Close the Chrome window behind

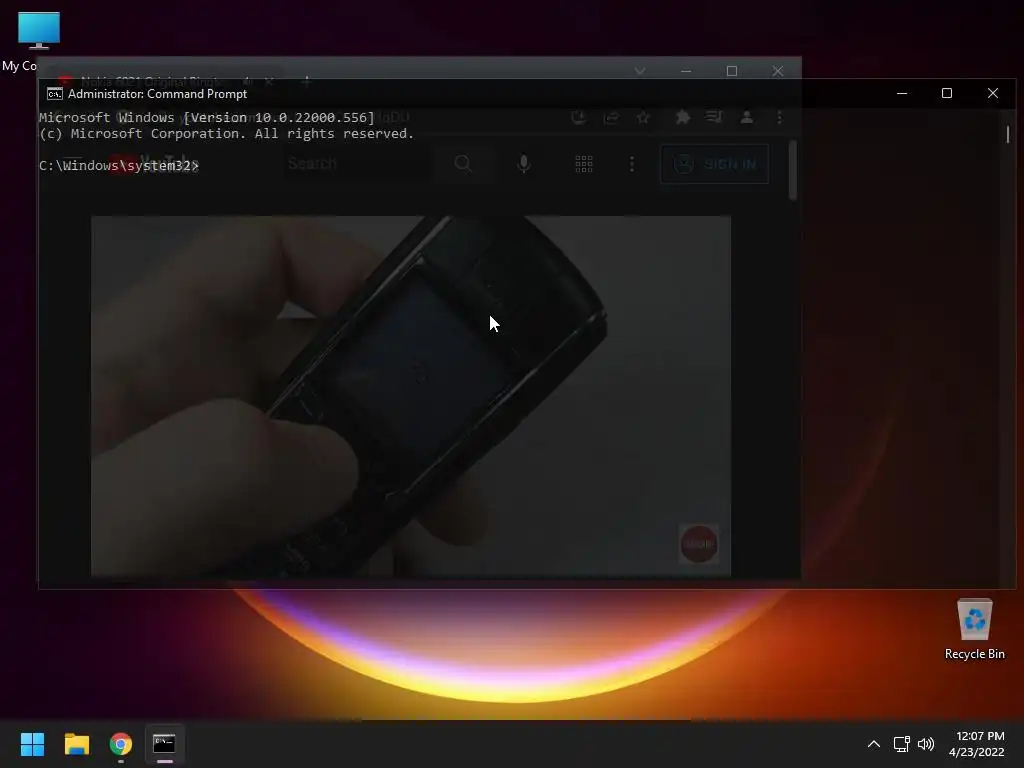click(777, 71)
